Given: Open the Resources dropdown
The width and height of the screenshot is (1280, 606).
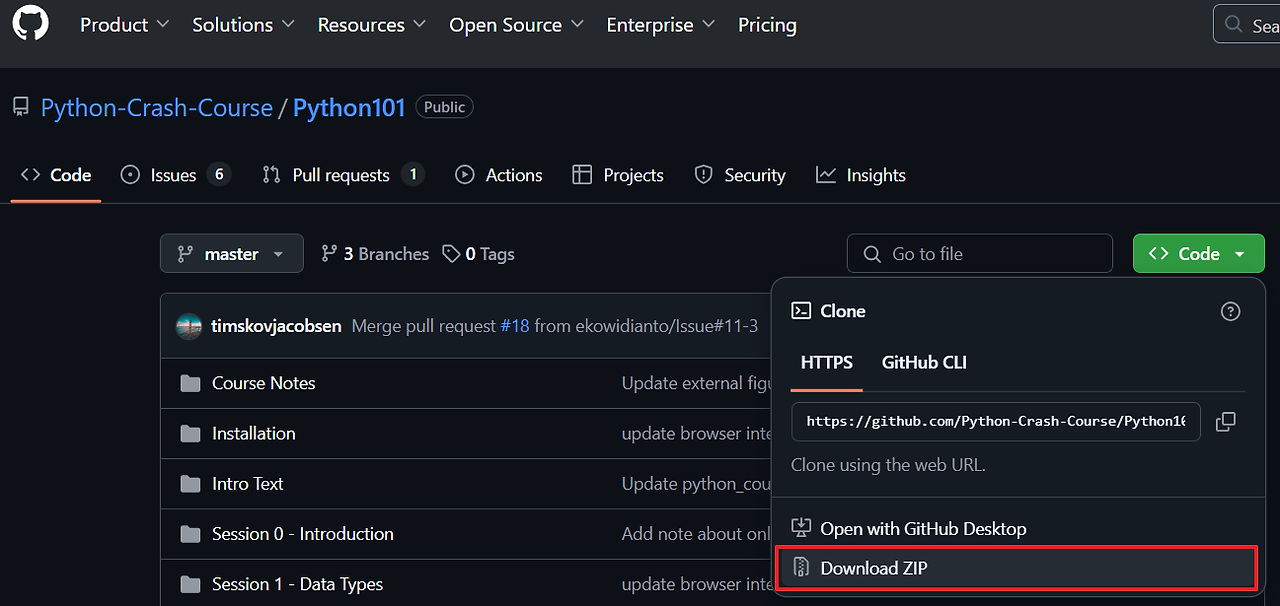Looking at the screenshot, I should [x=371, y=25].
